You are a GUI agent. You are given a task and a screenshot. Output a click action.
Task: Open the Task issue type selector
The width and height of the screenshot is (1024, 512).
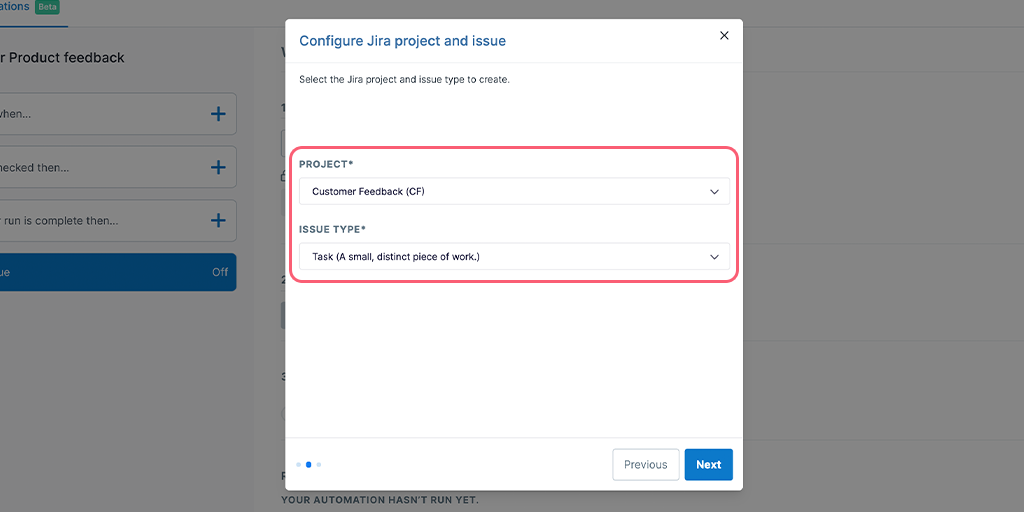click(x=514, y=256)
